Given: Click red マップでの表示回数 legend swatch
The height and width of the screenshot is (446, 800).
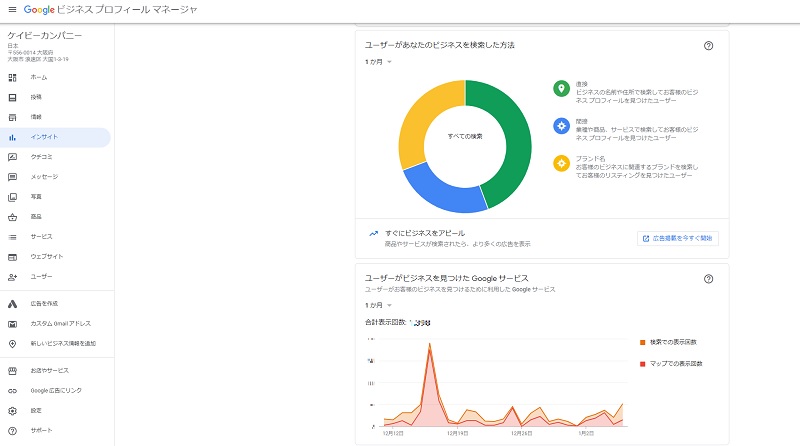Looking at the screenshot, I should [642, 364].
